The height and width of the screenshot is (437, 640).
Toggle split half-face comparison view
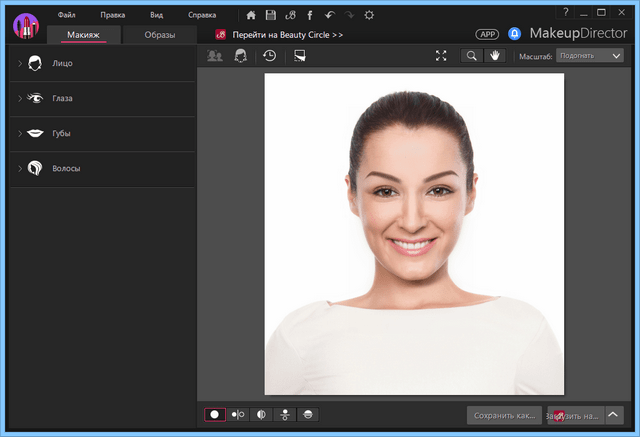point(262,414)
